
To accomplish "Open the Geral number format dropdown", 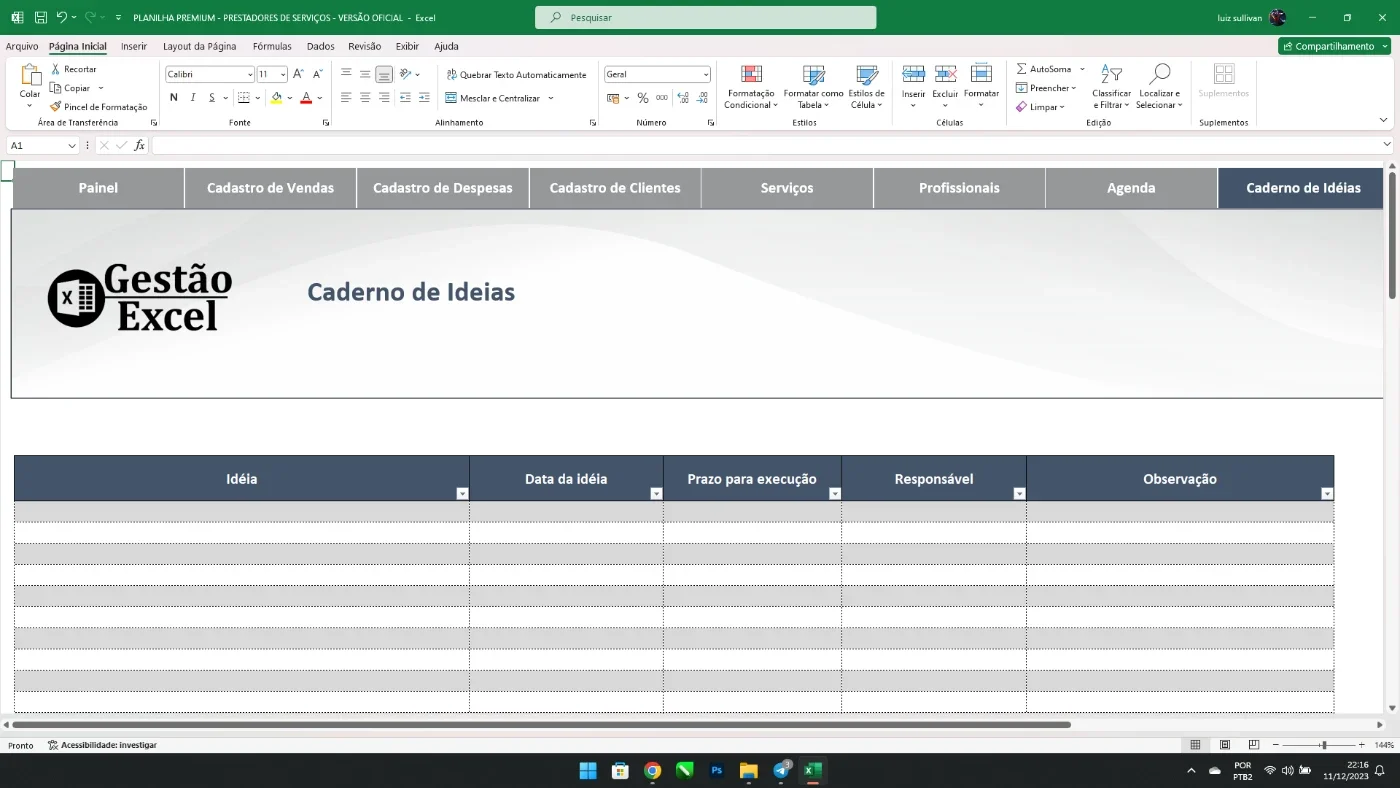I will [x=705, y=75].
